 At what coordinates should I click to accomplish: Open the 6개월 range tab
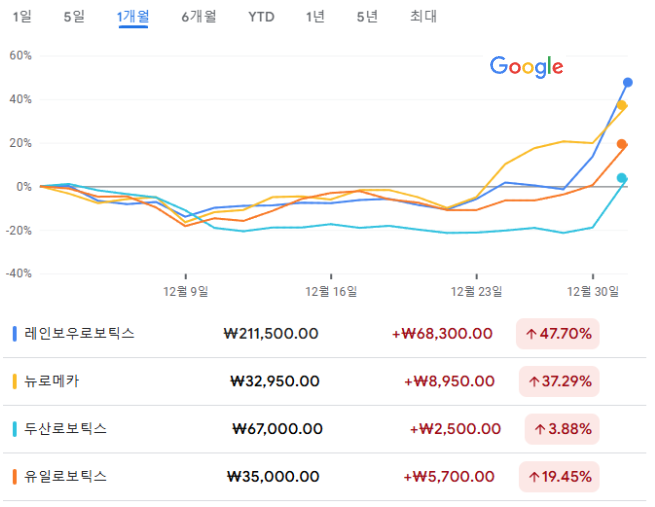pyautogui.click(x=198, y=17)
